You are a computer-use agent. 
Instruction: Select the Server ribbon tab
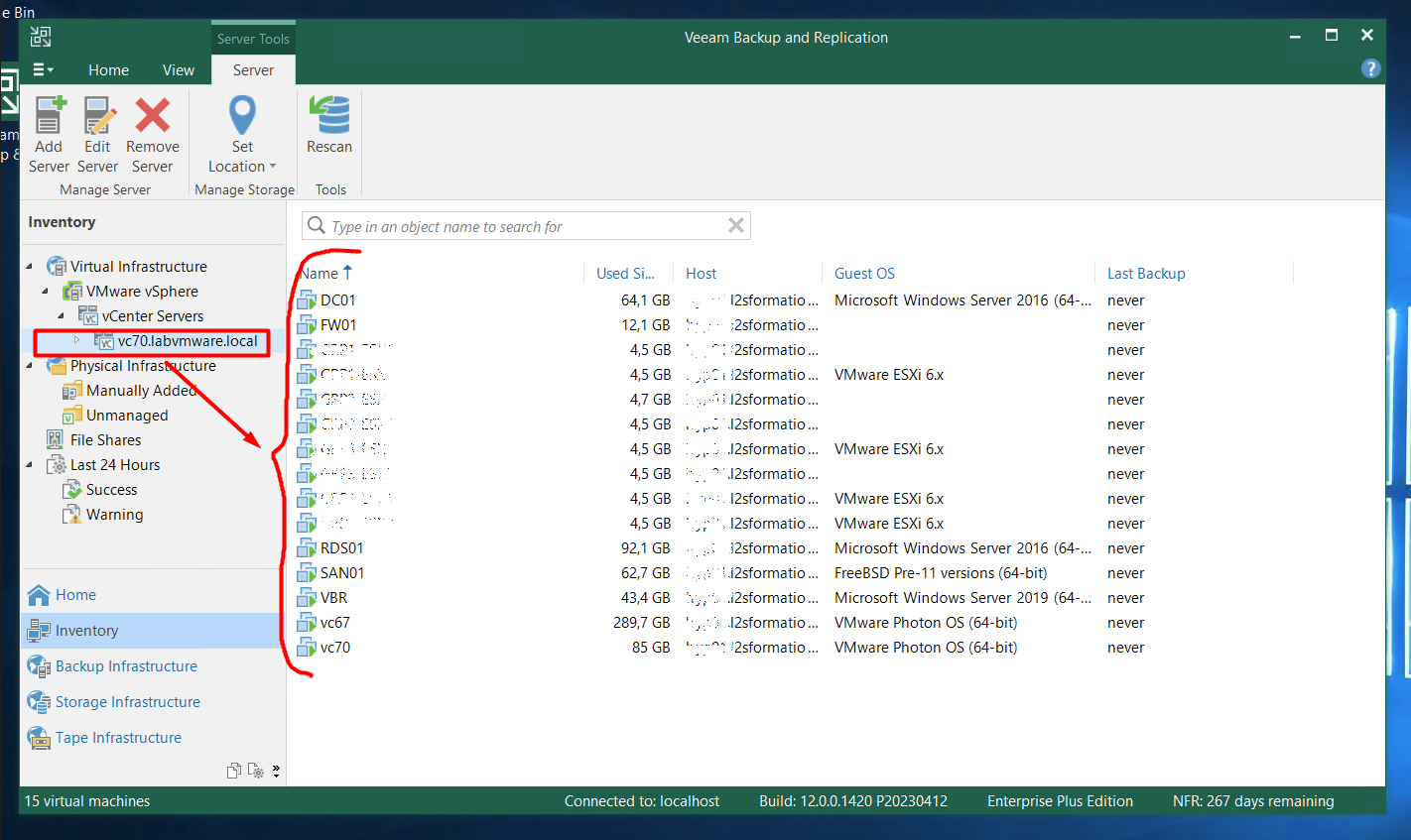[253, 69]
